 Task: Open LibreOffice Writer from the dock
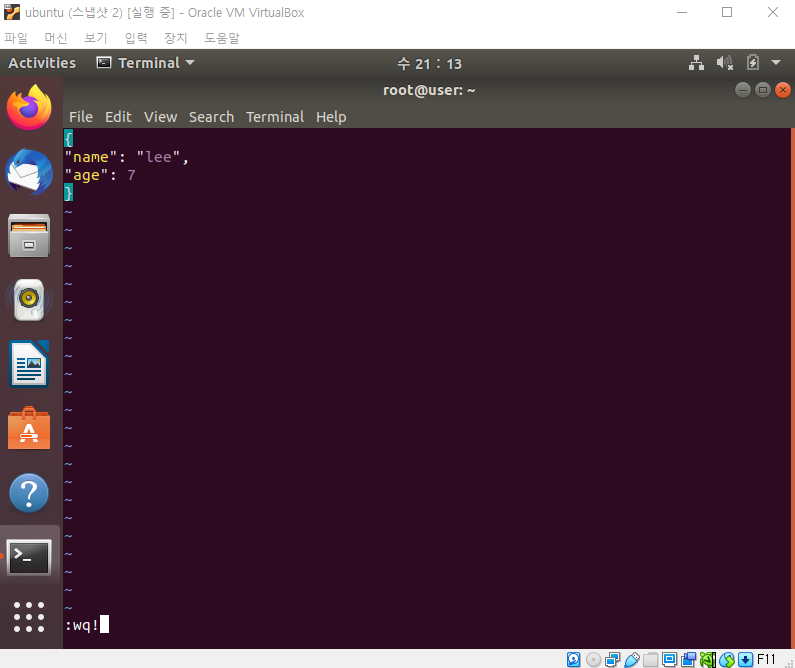pyautogui.click(x=29, y=364)
